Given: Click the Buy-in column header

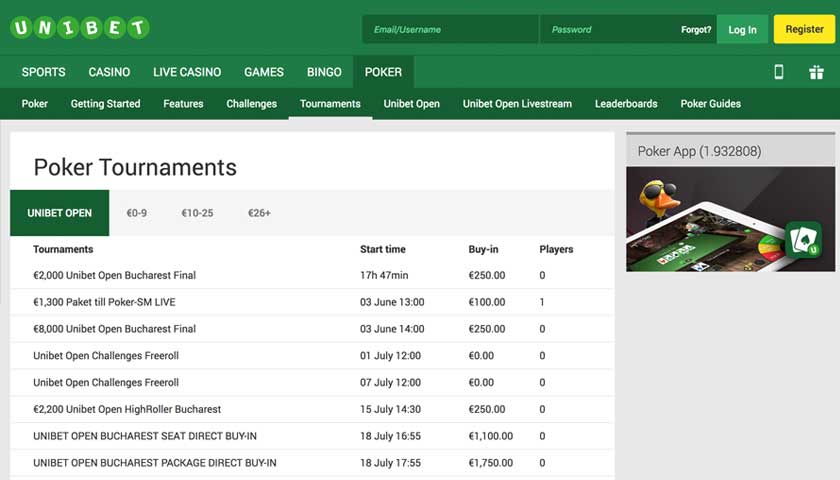Looking at the screenshot, I should (483, 249).
